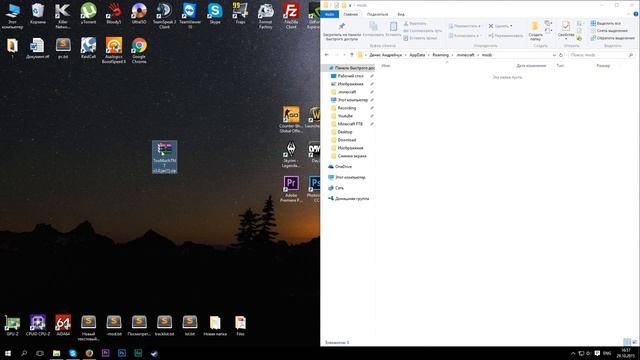The height and width of the screenshot is (360, 640).
Task: Open the Файл ribbon tab
Action: pos(329,14)
